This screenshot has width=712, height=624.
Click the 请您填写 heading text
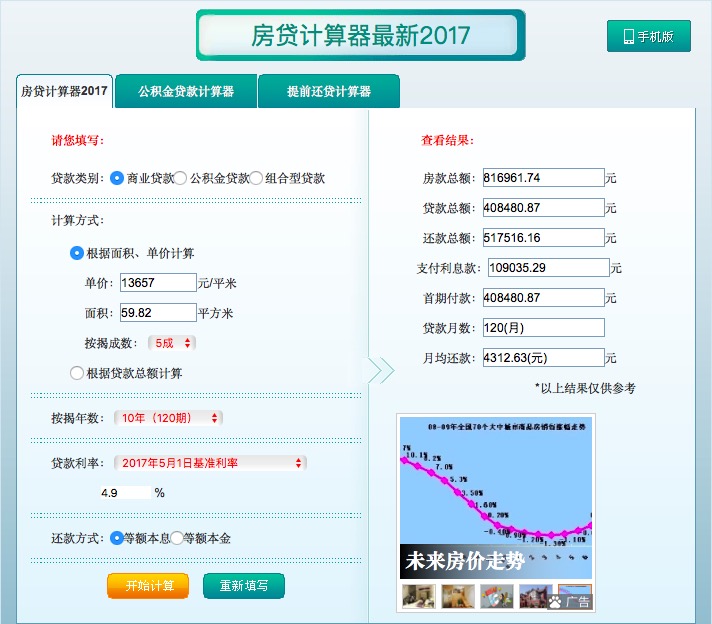pyautogui.click(x=78, y=140)
